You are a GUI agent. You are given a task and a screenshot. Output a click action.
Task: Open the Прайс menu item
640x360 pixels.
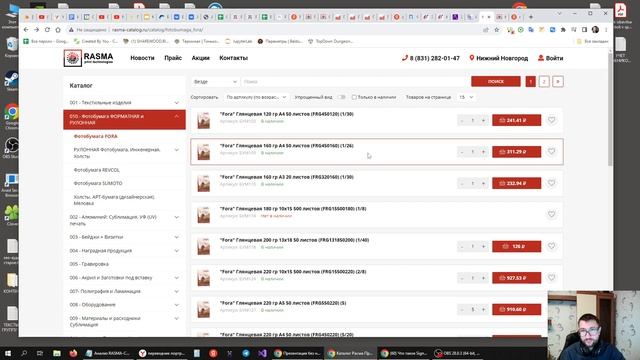coord(173,58)
